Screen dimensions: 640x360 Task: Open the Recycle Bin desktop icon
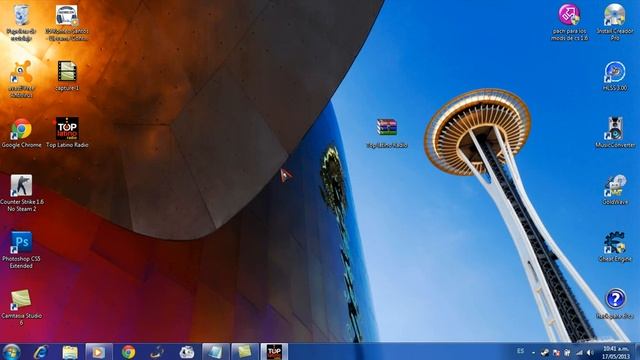click(x=21, y=22)
